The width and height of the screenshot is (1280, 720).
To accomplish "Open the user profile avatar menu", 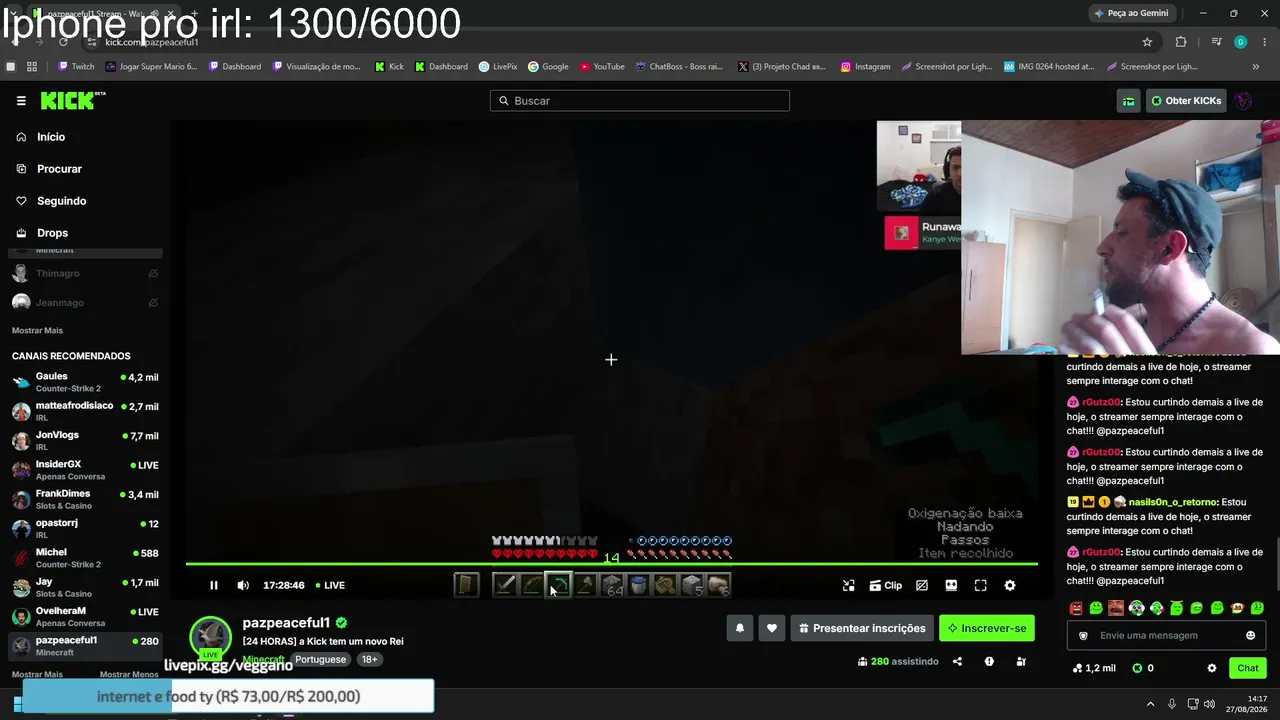I will click(1244, 100).
